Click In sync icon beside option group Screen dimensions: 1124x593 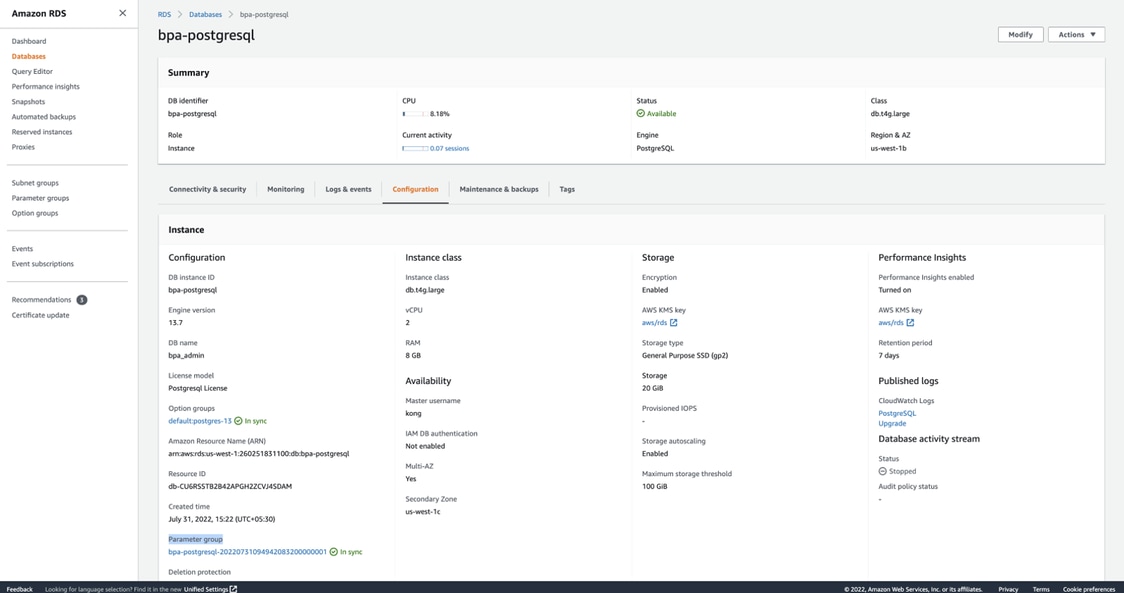click(238, 421)
